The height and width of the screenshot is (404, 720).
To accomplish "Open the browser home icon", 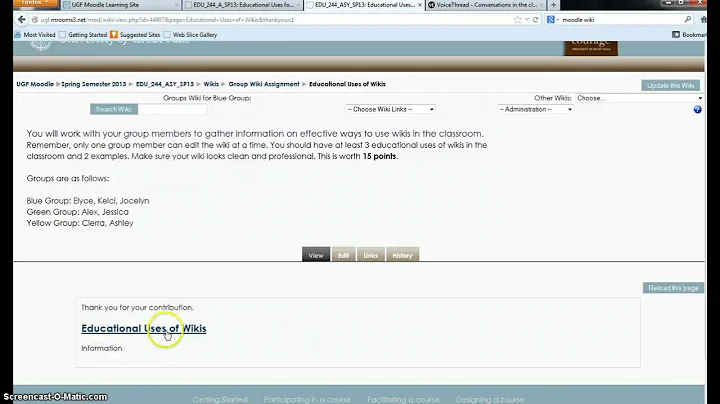I will [703, 19].
